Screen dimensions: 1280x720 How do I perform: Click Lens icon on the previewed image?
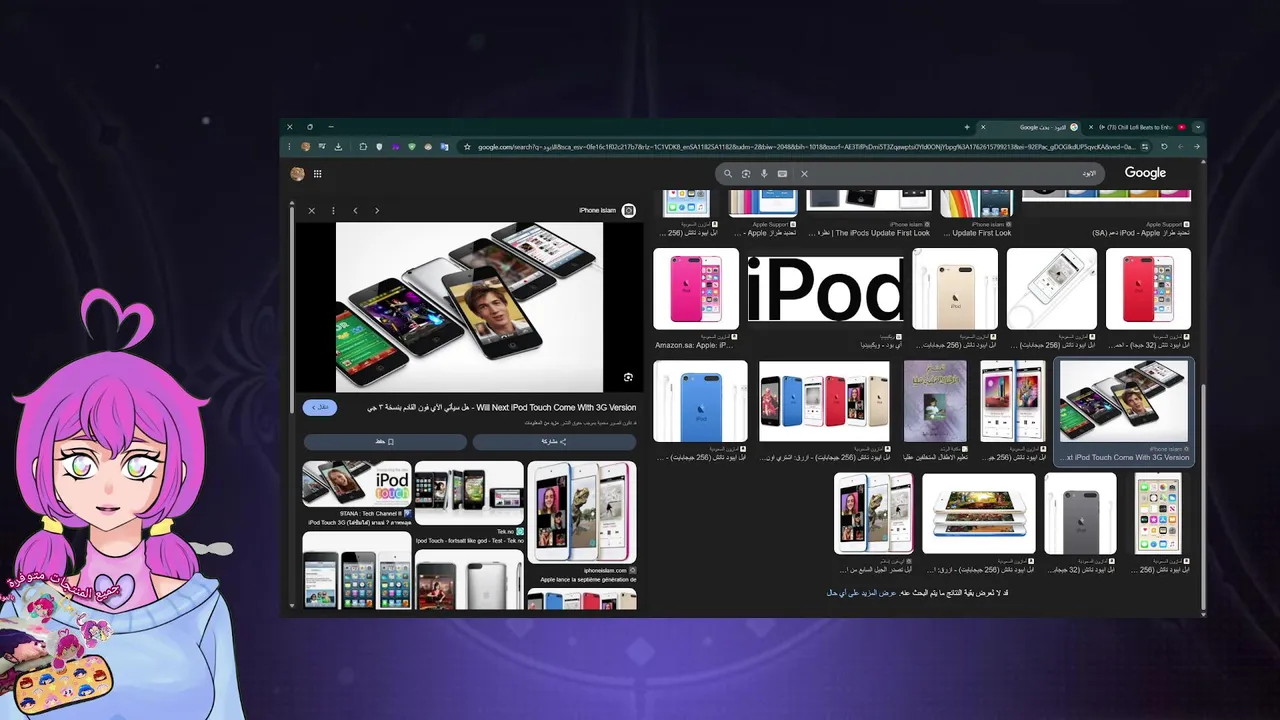click(628, 377)
